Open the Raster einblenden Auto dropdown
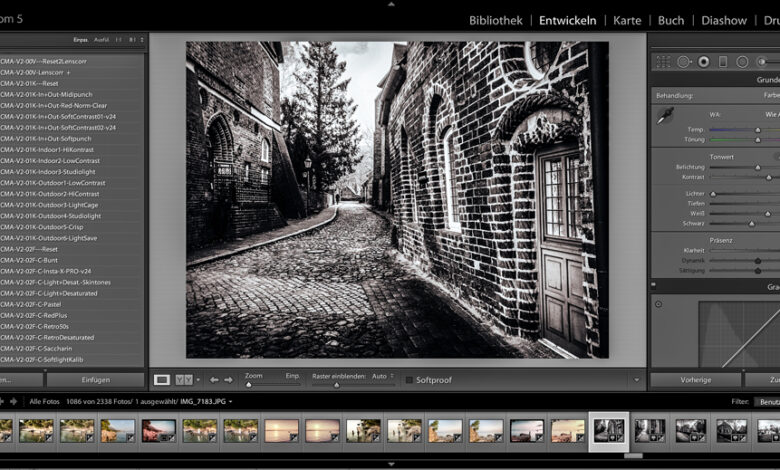The width and height of the screenshot is (780, 470). [x=380, y=376]
